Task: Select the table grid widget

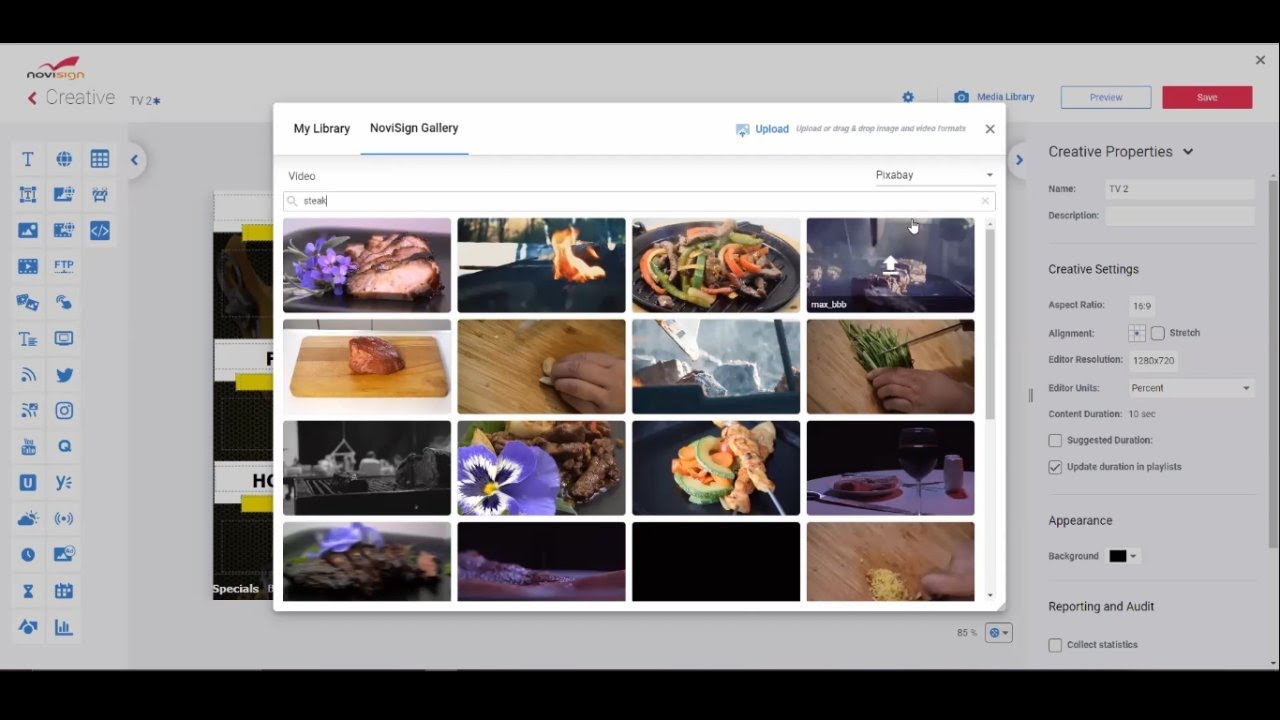Action: point(100,159)
